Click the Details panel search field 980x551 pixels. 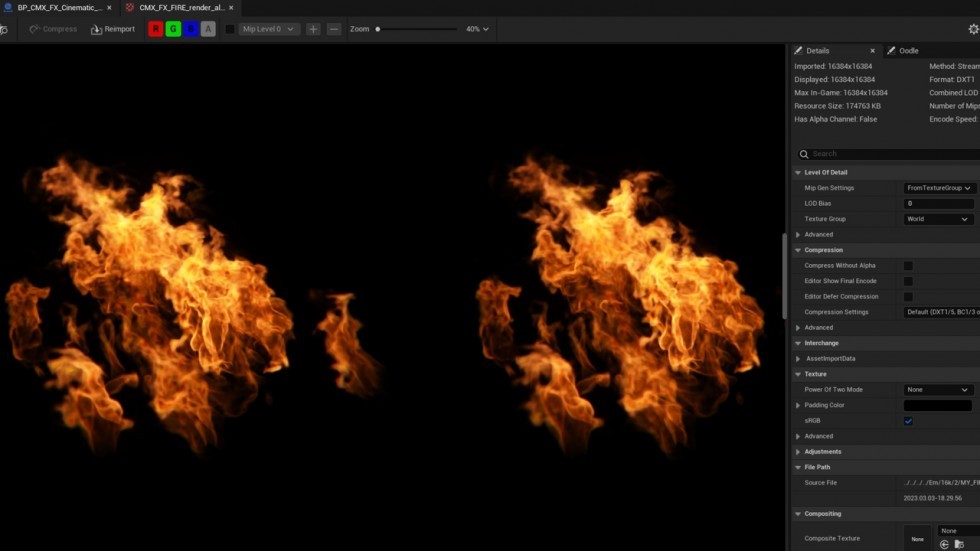890,154
